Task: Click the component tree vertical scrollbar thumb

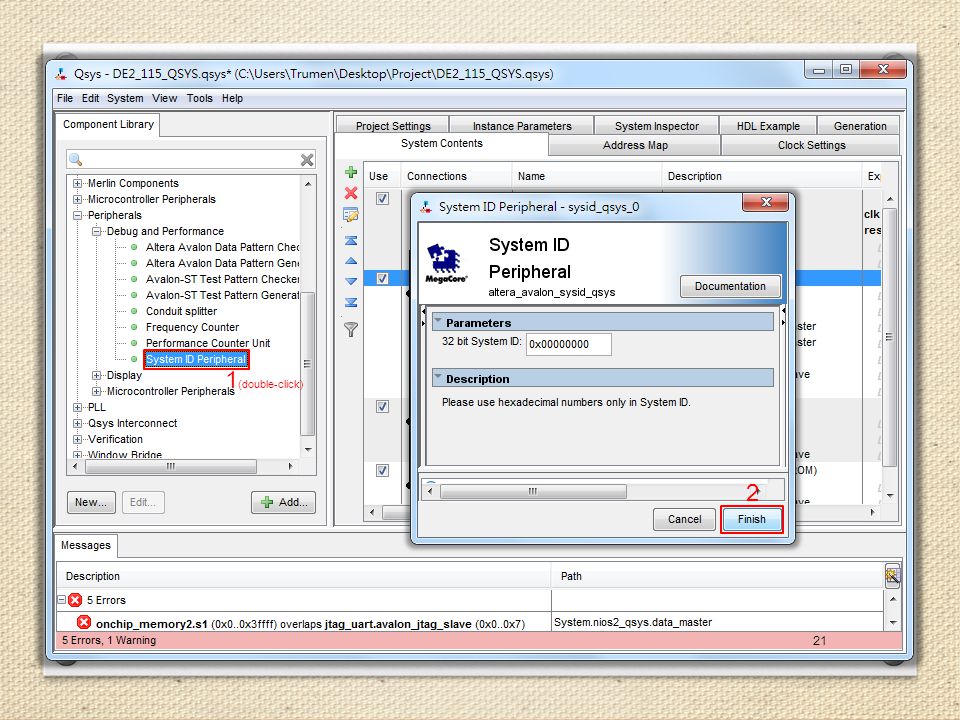Action: [x=308, y=364]
